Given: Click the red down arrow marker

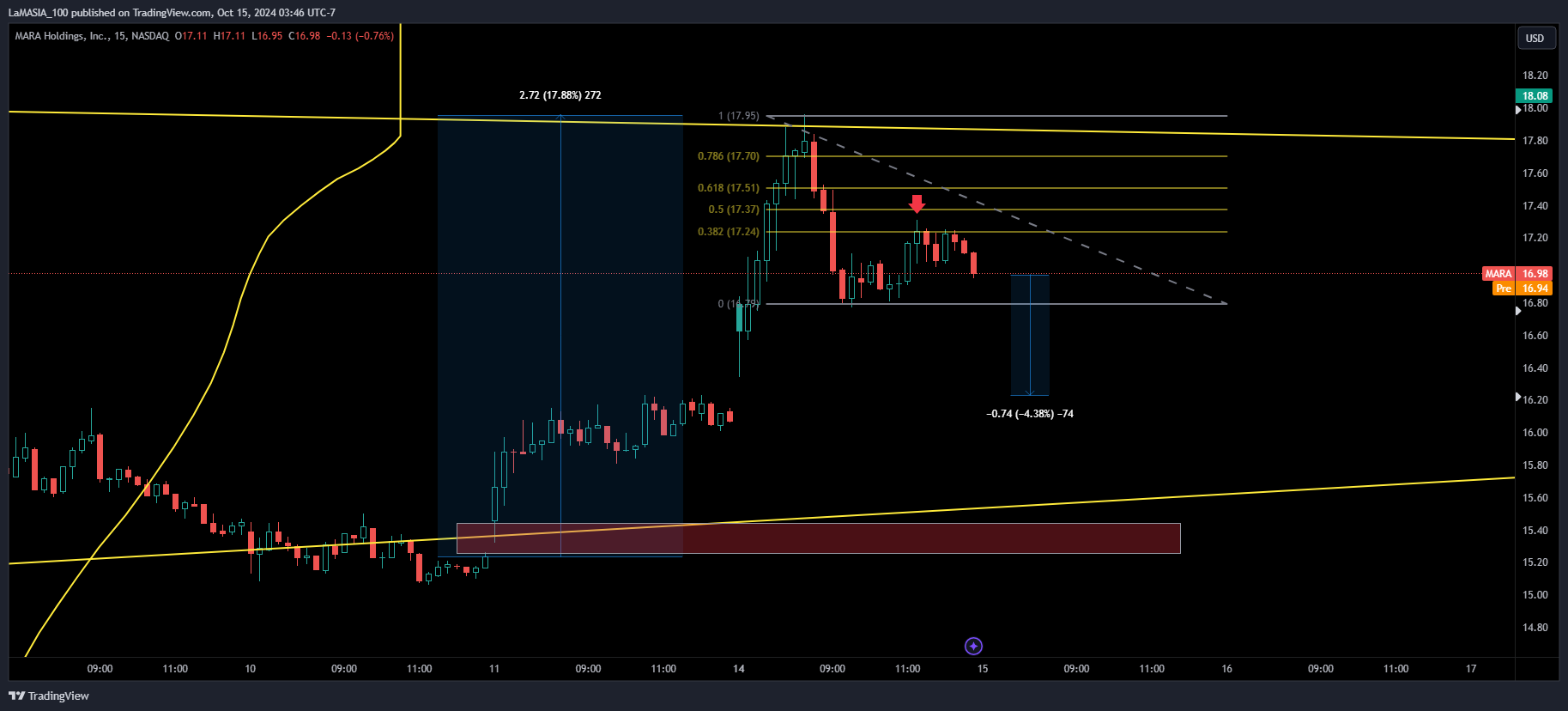Looking at the screenshot, I should [917, 204].
